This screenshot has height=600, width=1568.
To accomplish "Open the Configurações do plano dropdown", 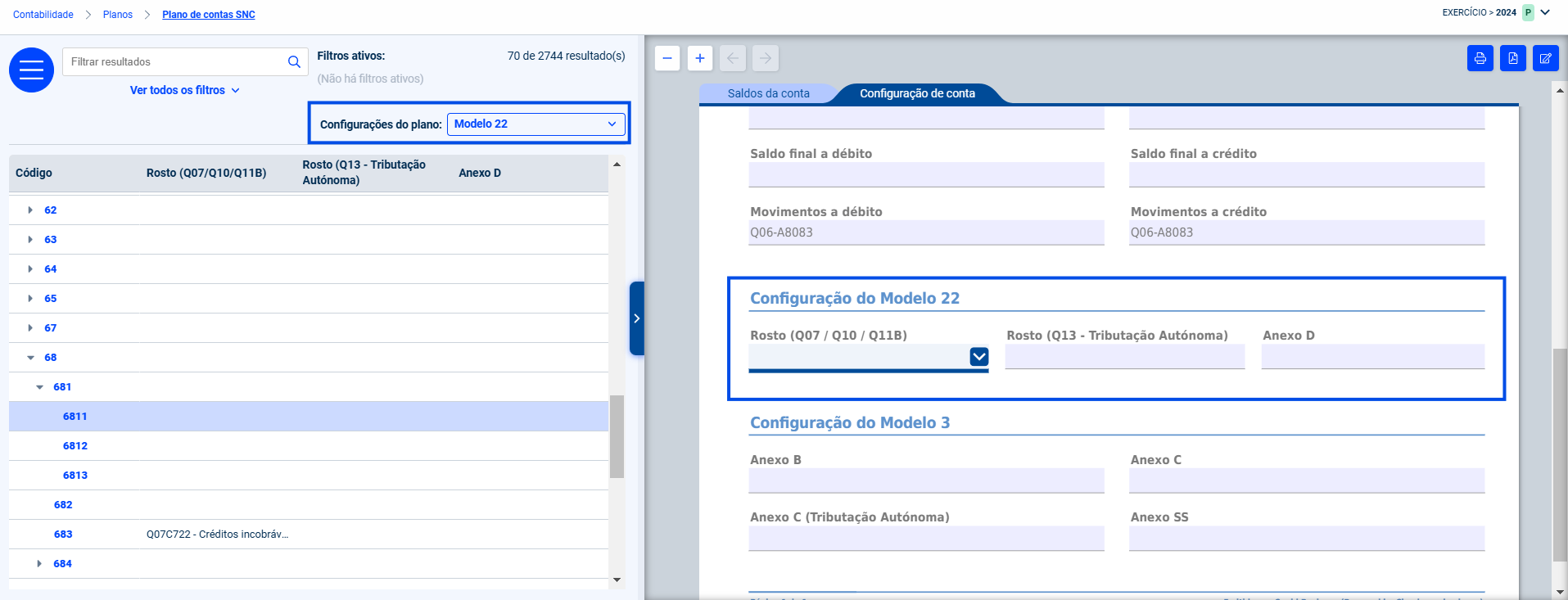I will pyautogui.click(x=536, y=124).
